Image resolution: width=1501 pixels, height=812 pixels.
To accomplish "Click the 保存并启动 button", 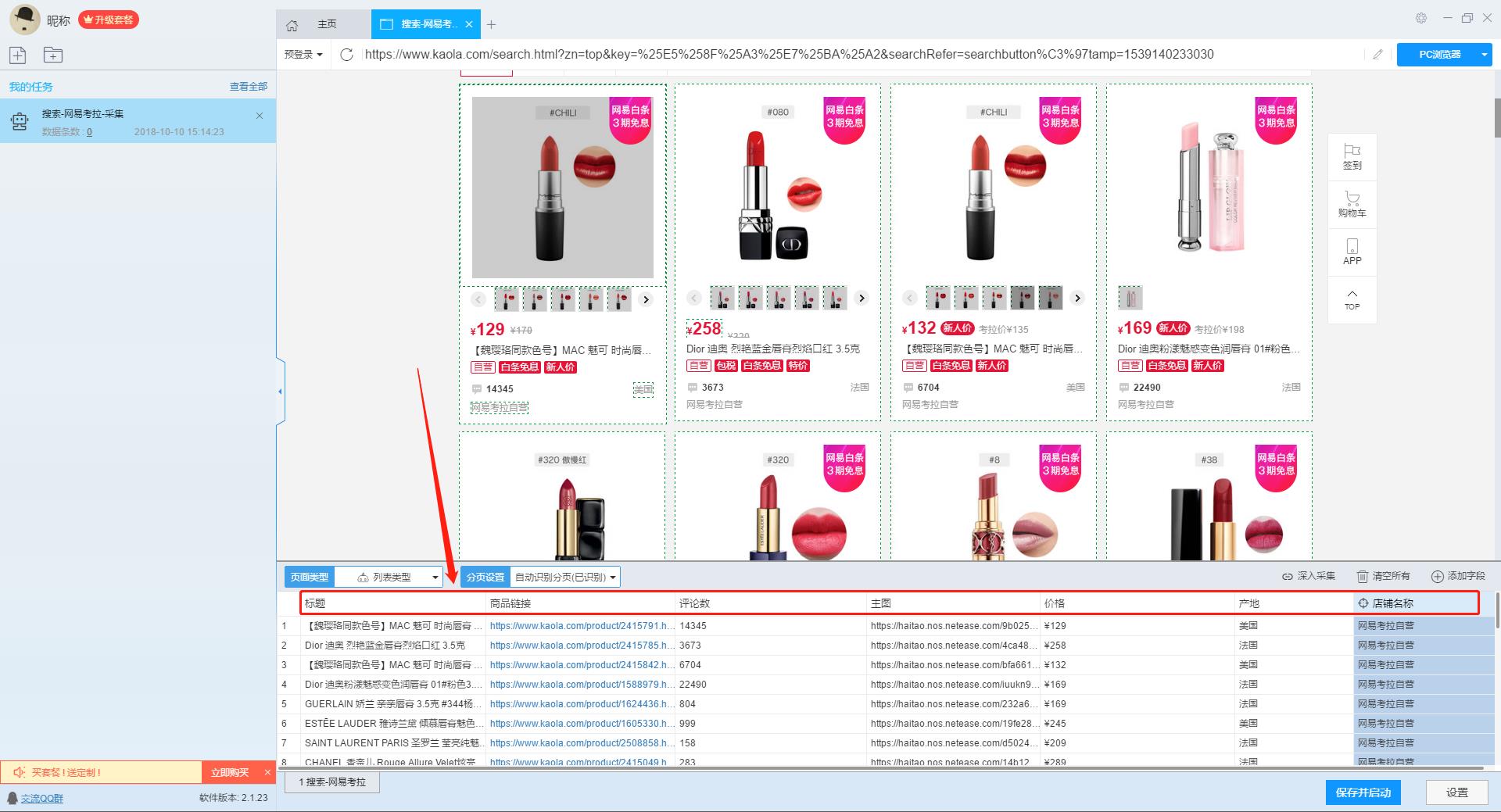I will click(x=1363, y=792).
